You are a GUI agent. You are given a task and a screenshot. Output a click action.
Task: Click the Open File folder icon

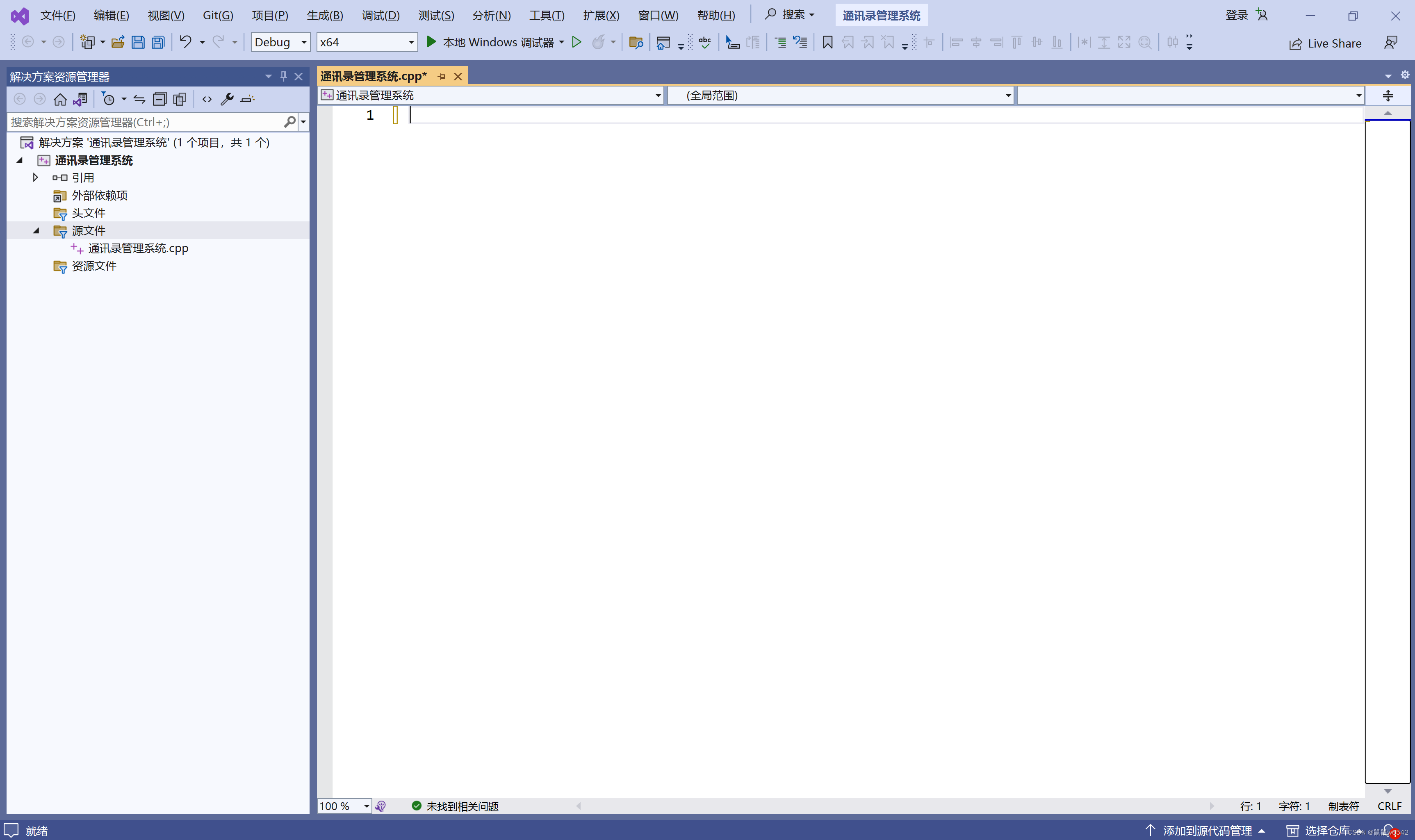(118, 42)
